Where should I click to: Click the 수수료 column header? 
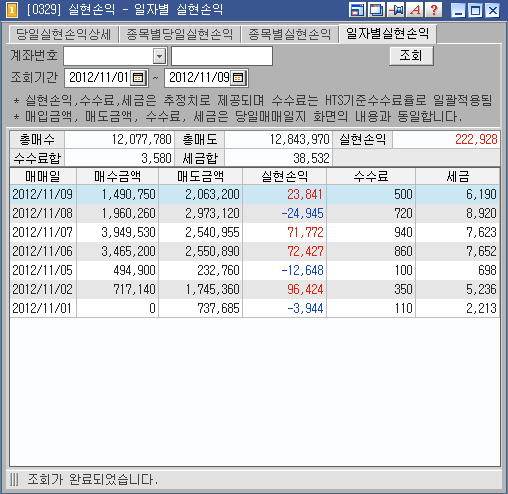371,176
